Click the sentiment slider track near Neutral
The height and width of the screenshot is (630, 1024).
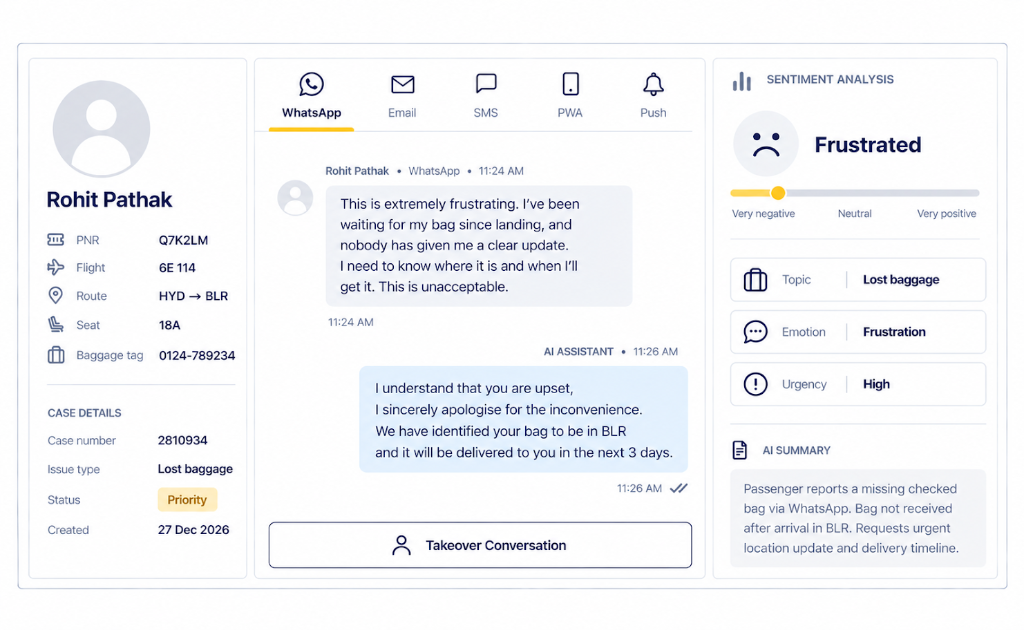(855, 193)
